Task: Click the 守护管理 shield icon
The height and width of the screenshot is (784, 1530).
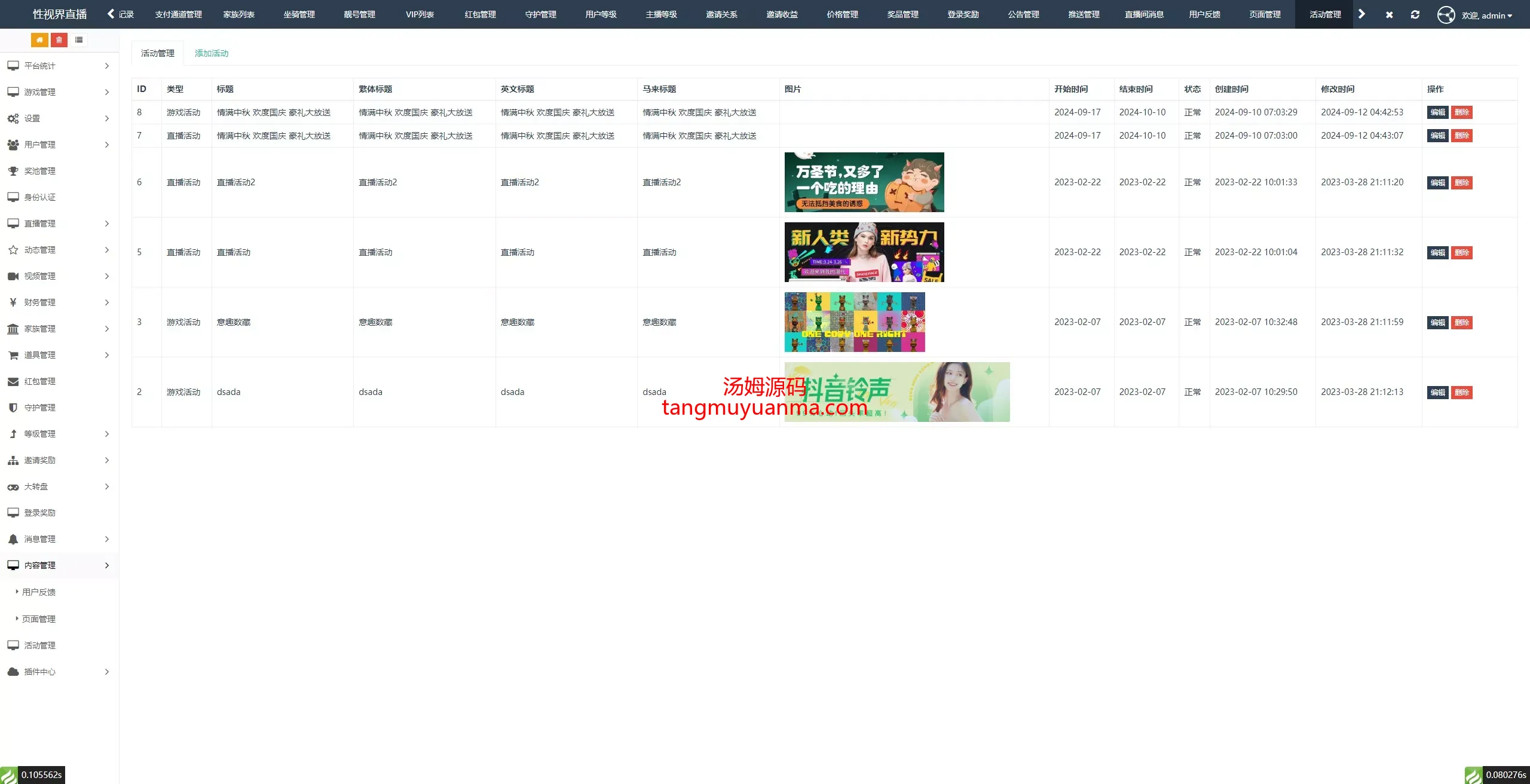Action: (x=13, y=408)
